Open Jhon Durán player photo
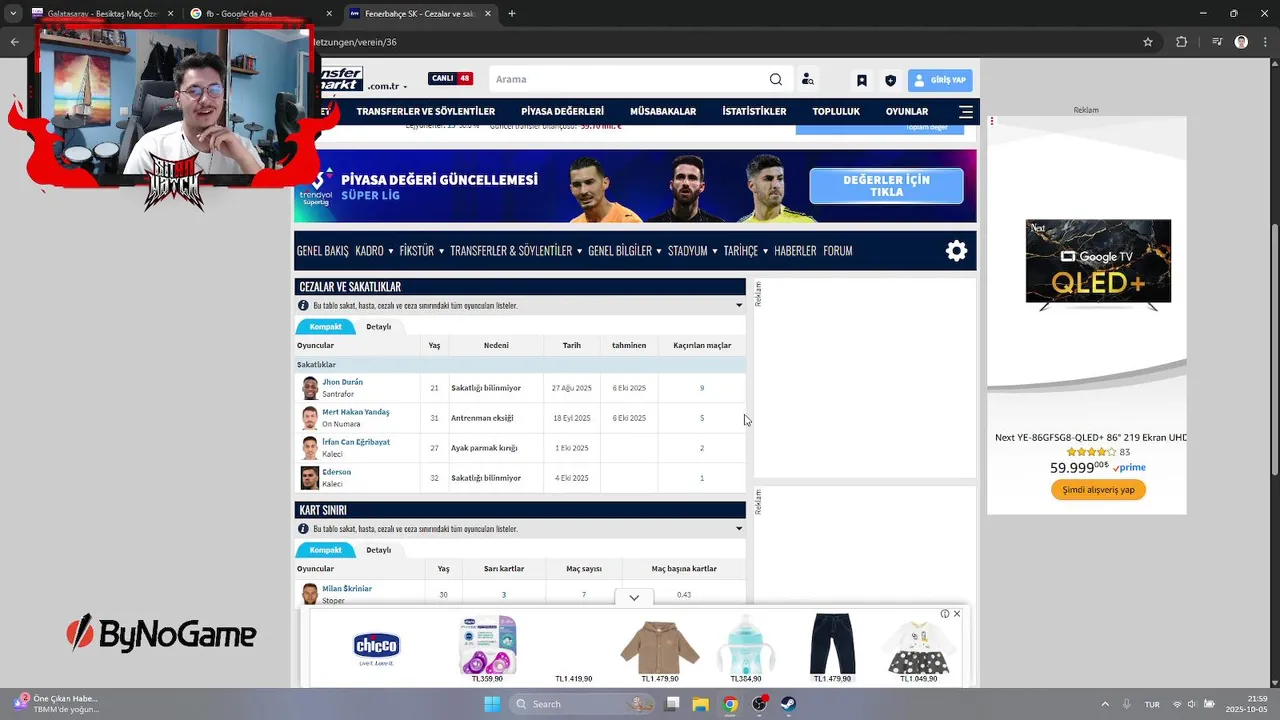Viewport: 1280px width, 720px height. 310,388
